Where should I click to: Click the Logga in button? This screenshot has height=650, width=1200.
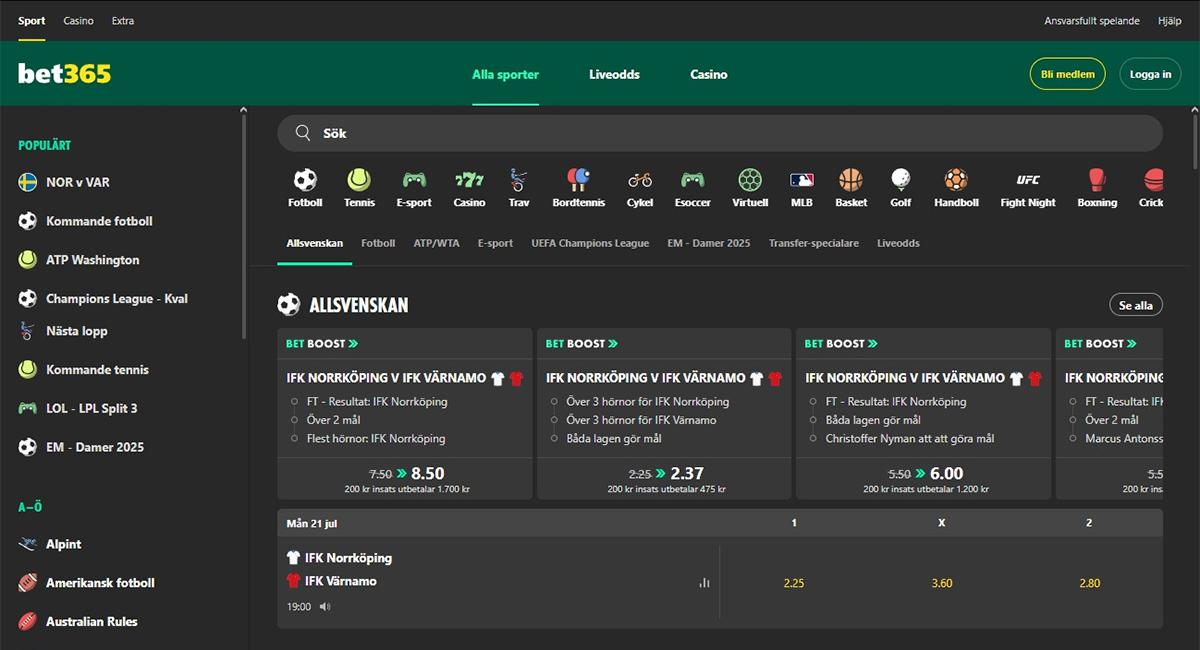coord(1150,74)
